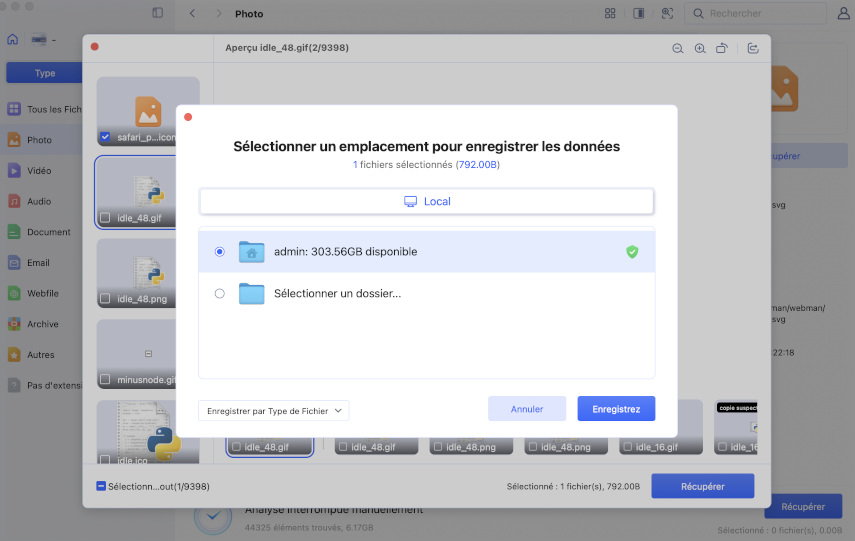Click the Webfile icon in sidebar
This screenshot has height=541, width=855.
pyautogui.click(x=14, y=293)
